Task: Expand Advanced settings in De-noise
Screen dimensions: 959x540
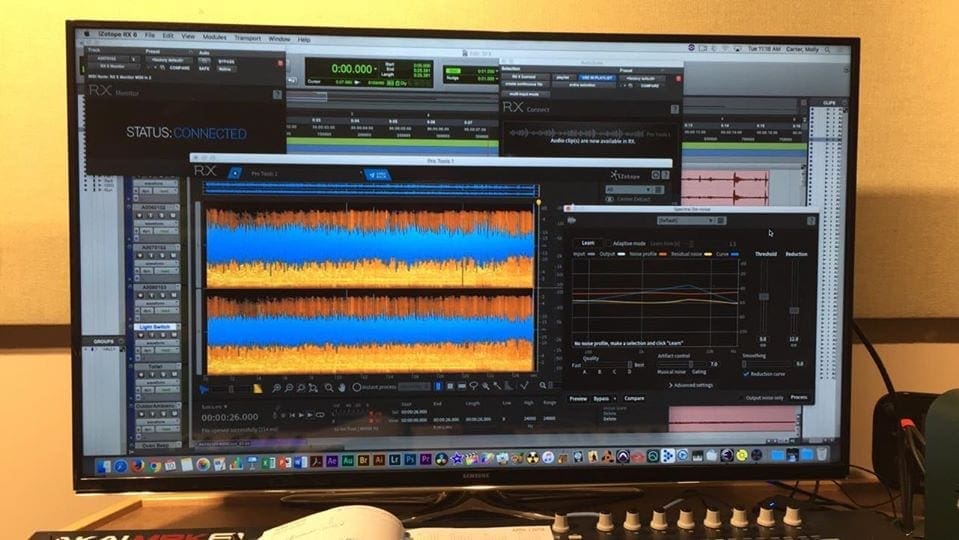Action: (x=691, y=385)
